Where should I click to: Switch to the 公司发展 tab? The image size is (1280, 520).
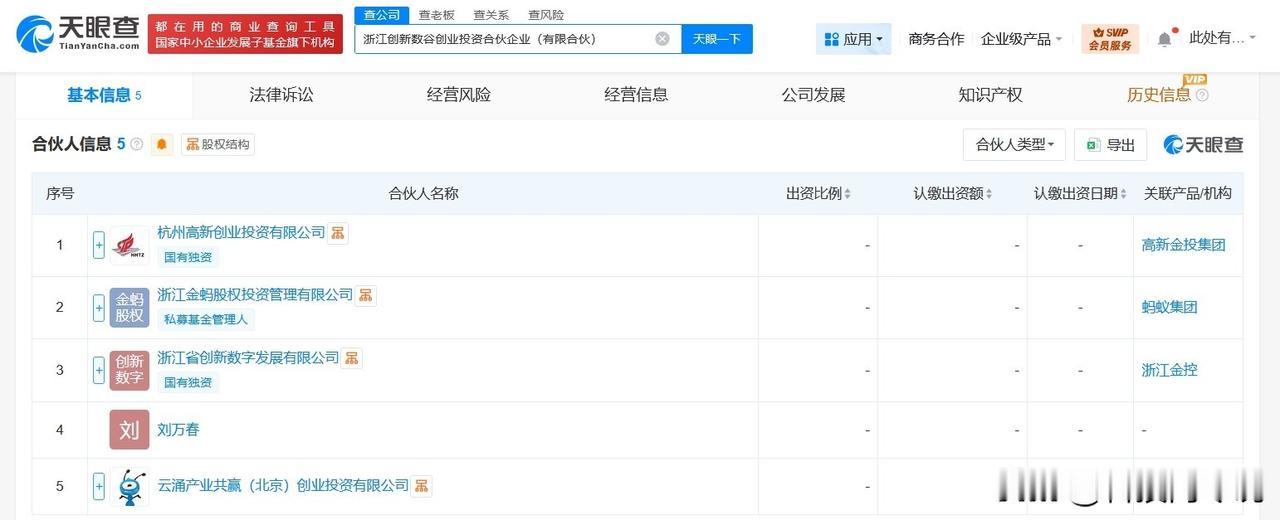pos(813,95)
